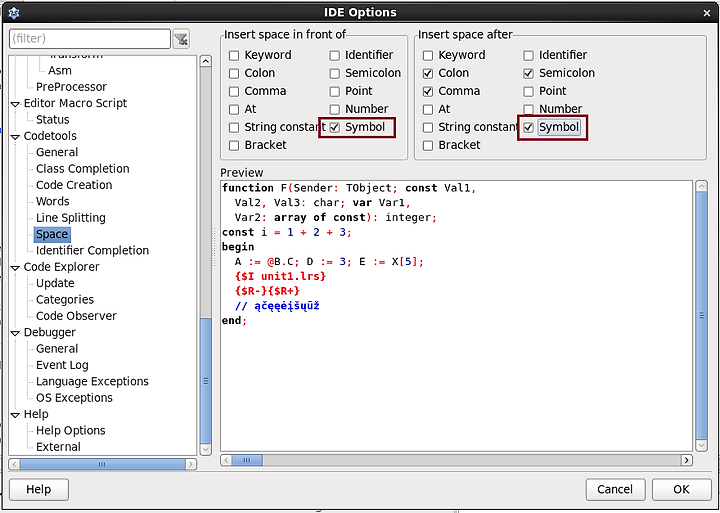Image resolution: width=720 pixels, height=513 pixels.
Task: Confirm with the OK button
Action: (x=681, y=490)
